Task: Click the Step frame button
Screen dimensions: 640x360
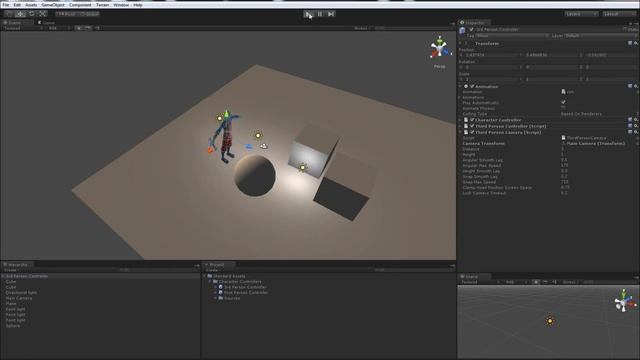Action: click(x=331, y=14)
